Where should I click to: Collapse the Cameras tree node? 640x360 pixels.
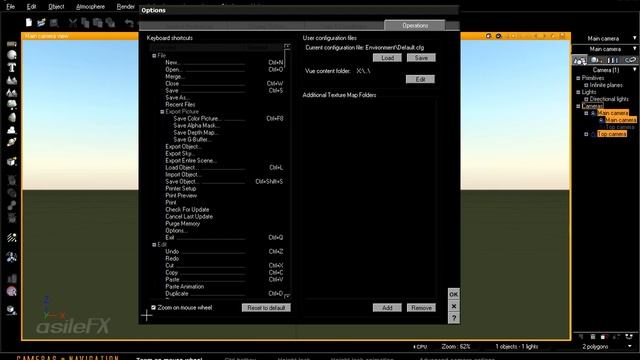click(x=578, y=106)
